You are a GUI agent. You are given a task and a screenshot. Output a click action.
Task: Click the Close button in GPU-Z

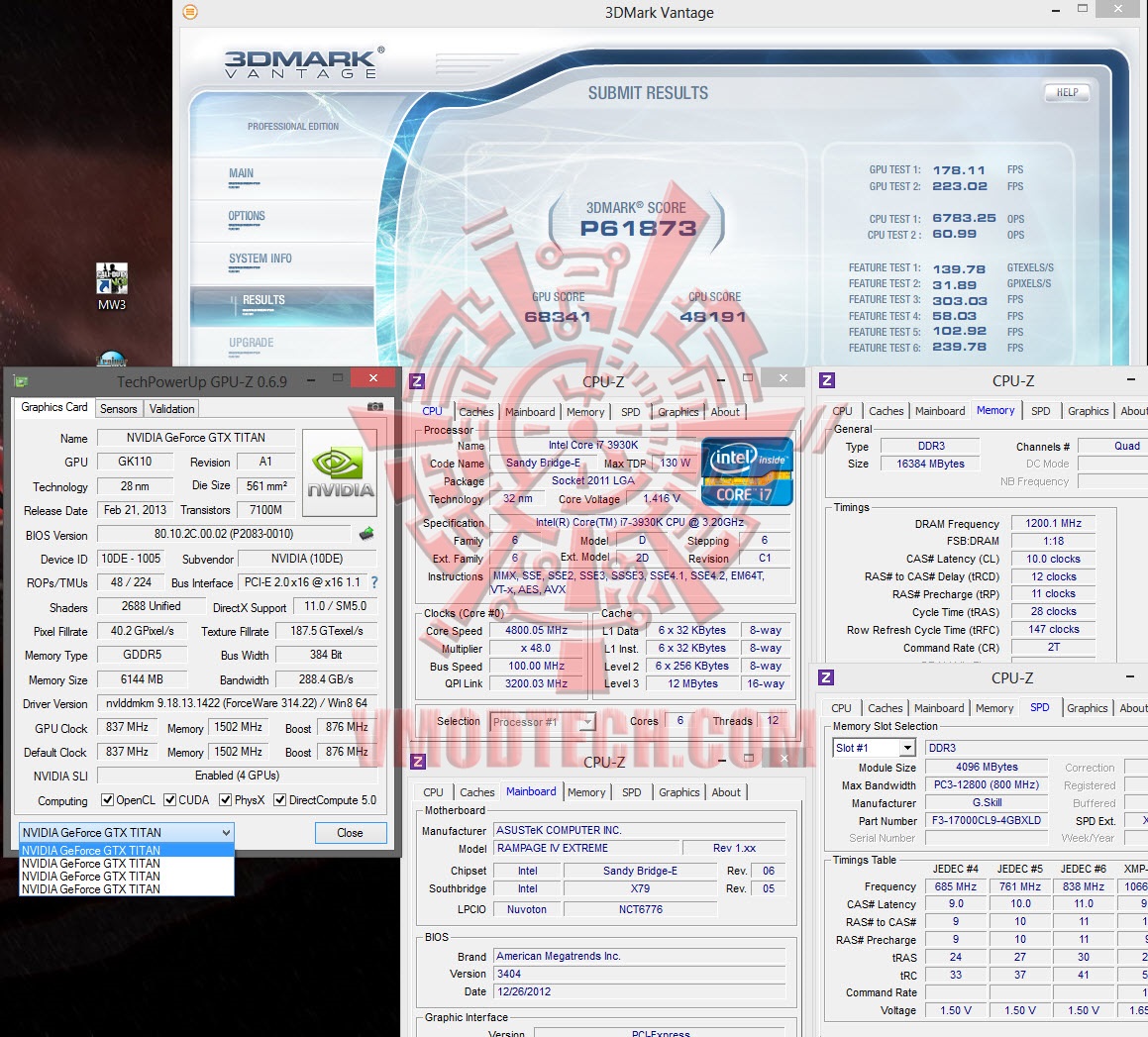tap(350, 833)
